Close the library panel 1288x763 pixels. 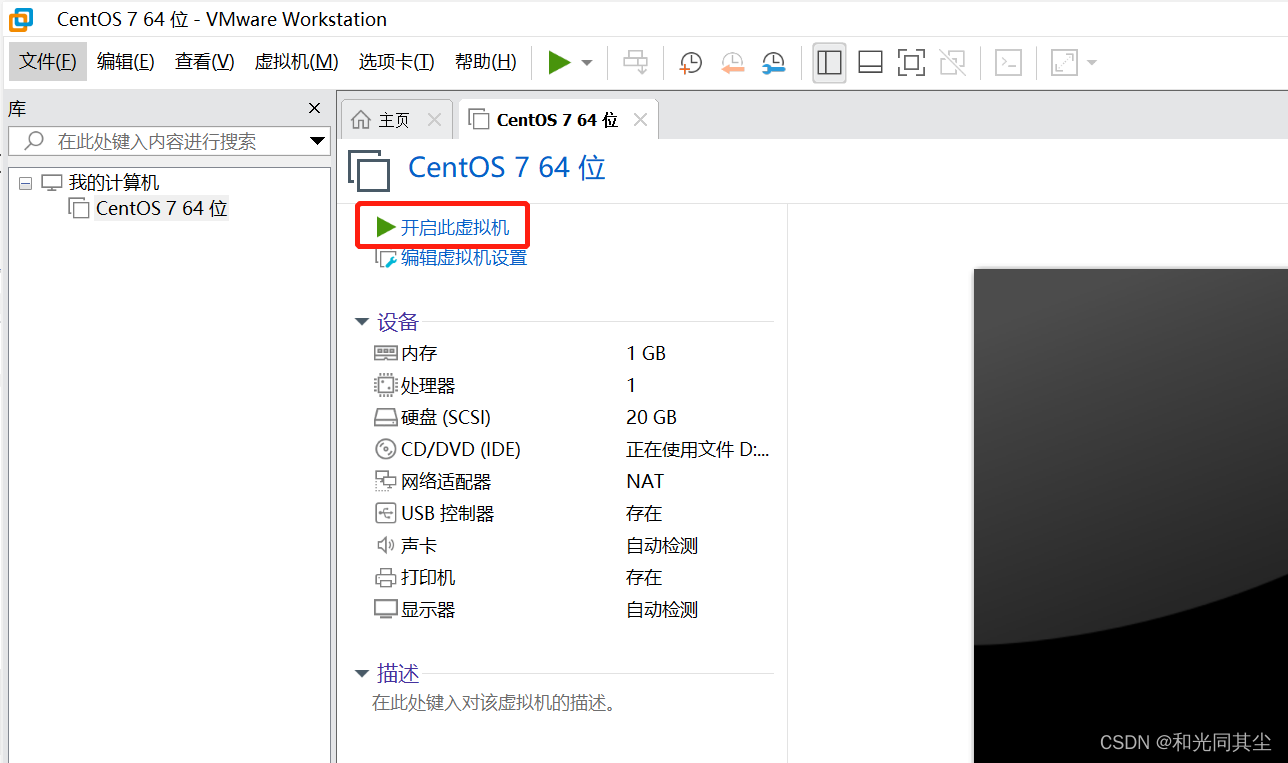(315, 108)
